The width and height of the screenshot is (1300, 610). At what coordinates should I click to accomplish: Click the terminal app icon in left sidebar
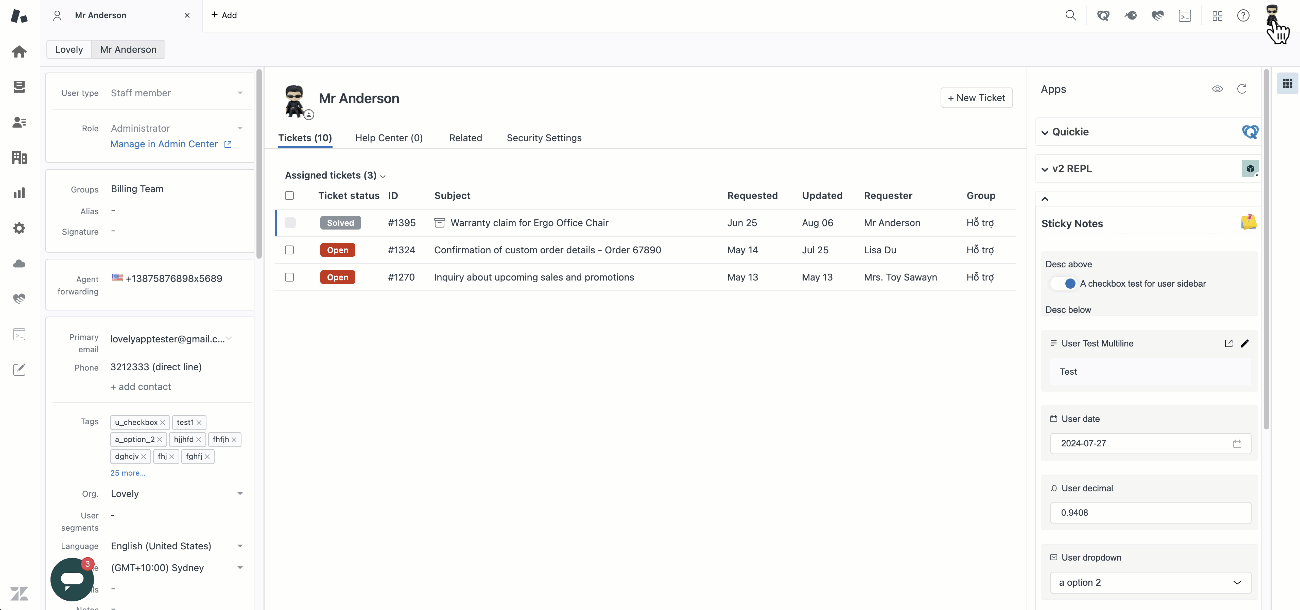[x=19, y=334]
